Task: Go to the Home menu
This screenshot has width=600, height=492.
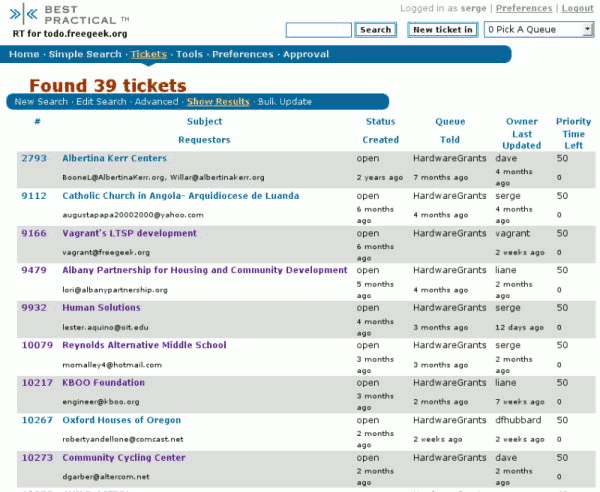Action: coord(25,54)
